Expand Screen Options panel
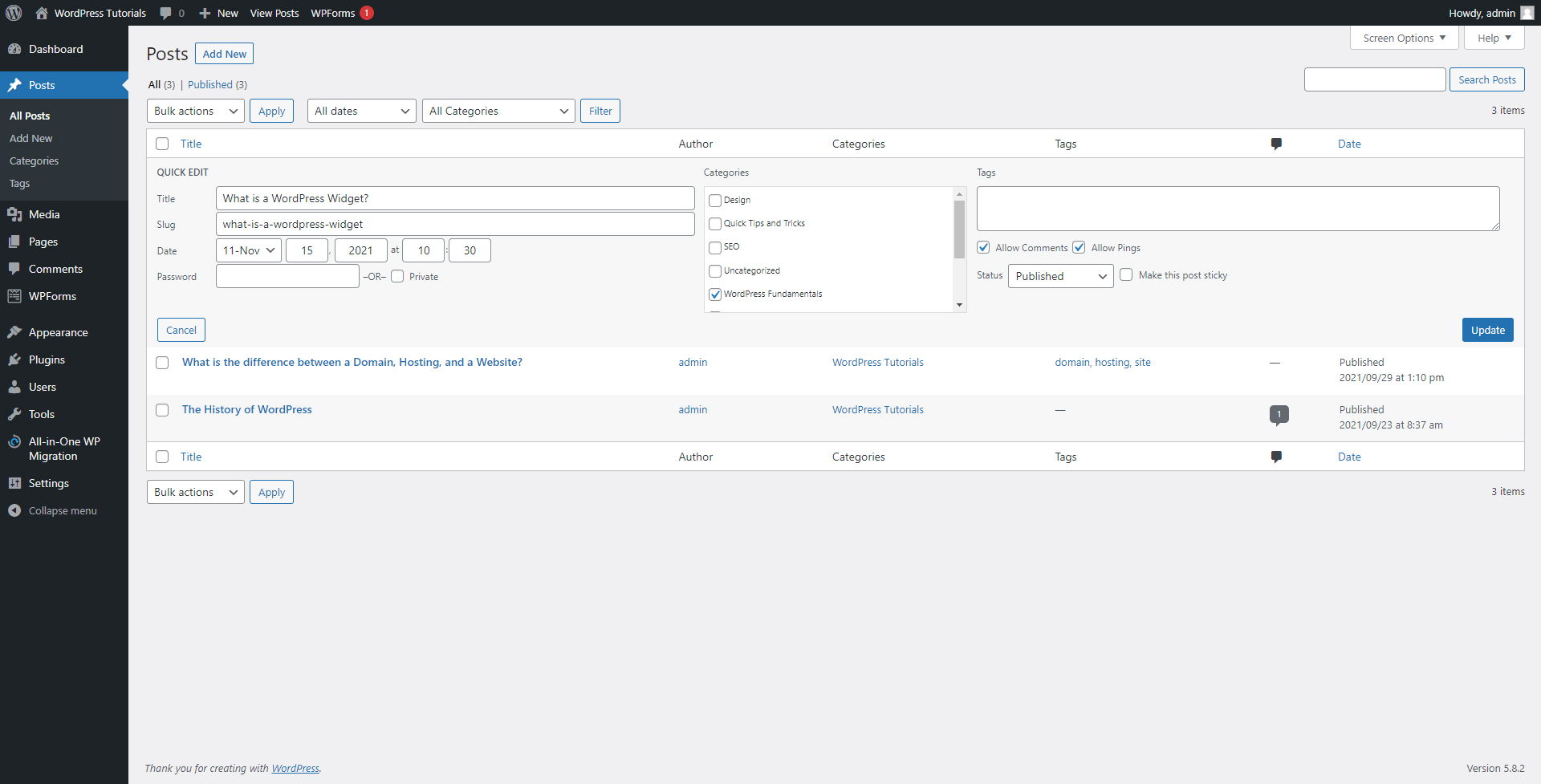 pyautogui.click(x=1405, y=38)
